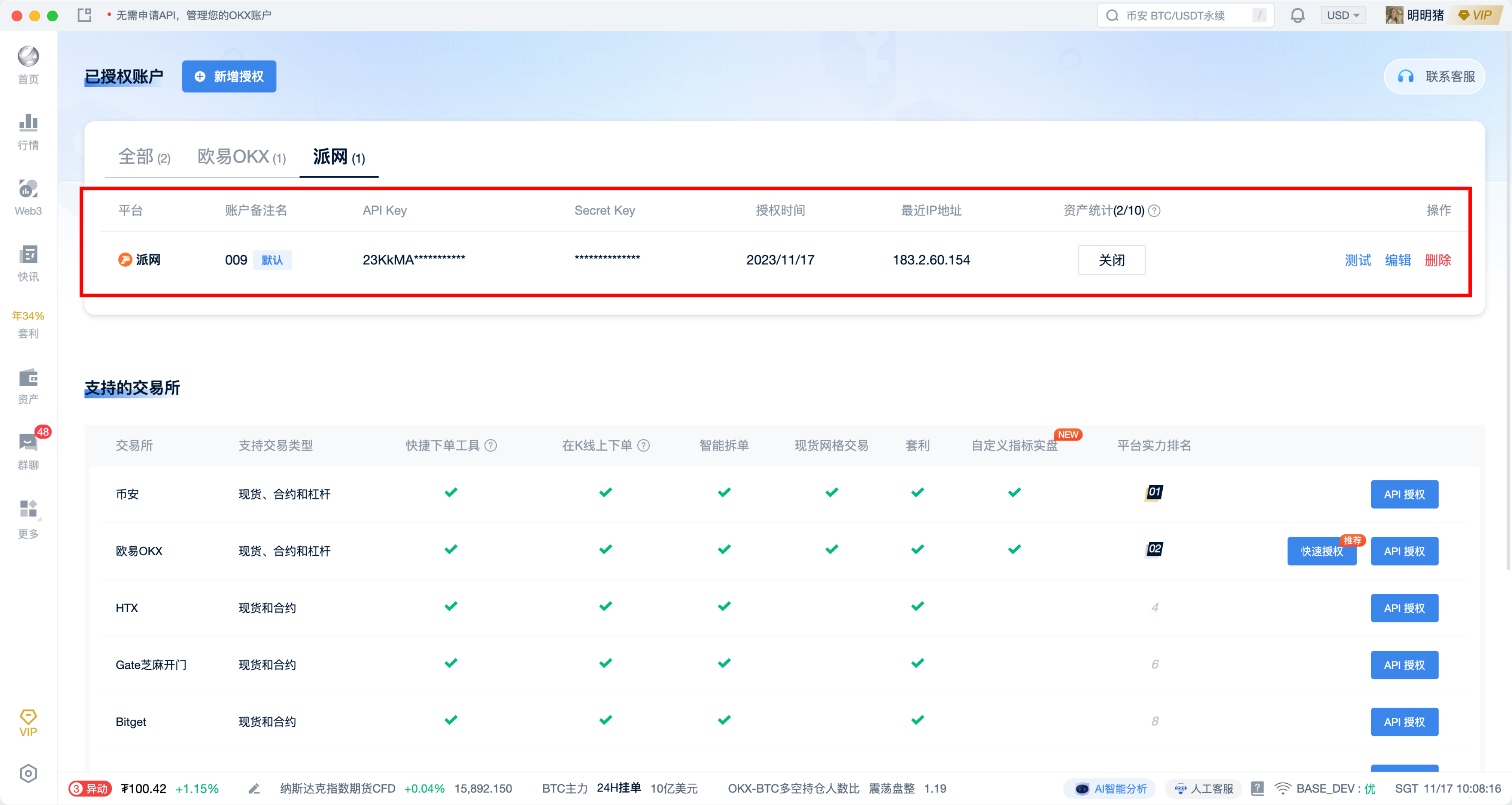Open the 快讯 news sidebar icon
The width and height of the screenshot is (1512, 805).
point(28,263)
